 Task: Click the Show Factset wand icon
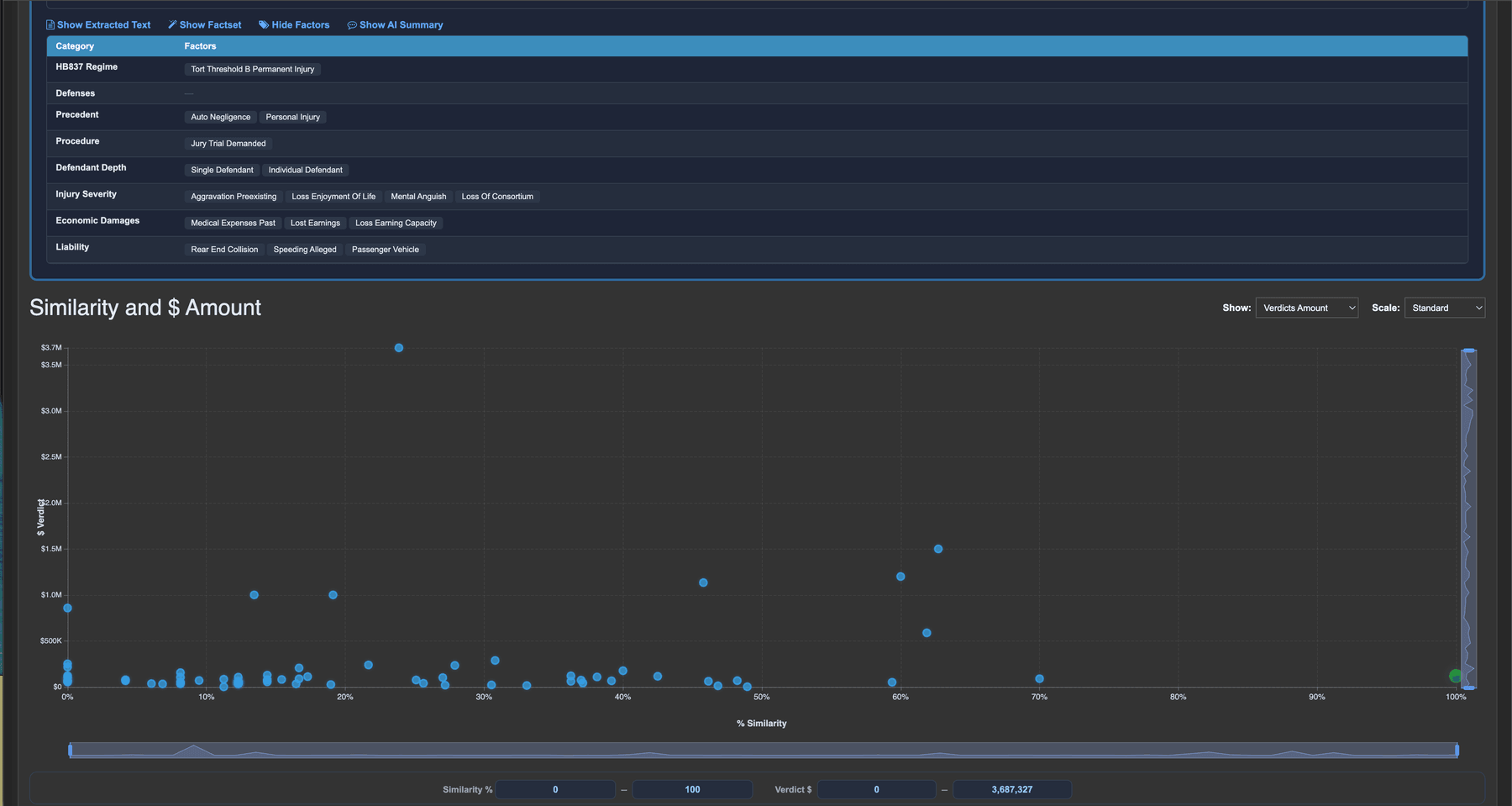click(172, 25)
